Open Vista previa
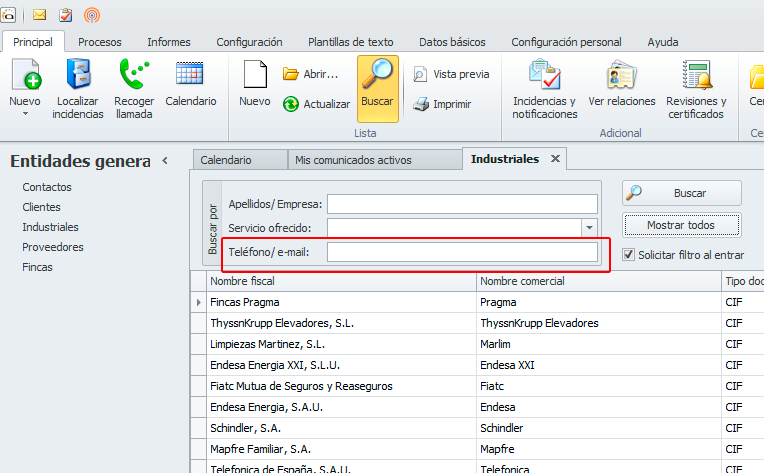 pos(451,74)
